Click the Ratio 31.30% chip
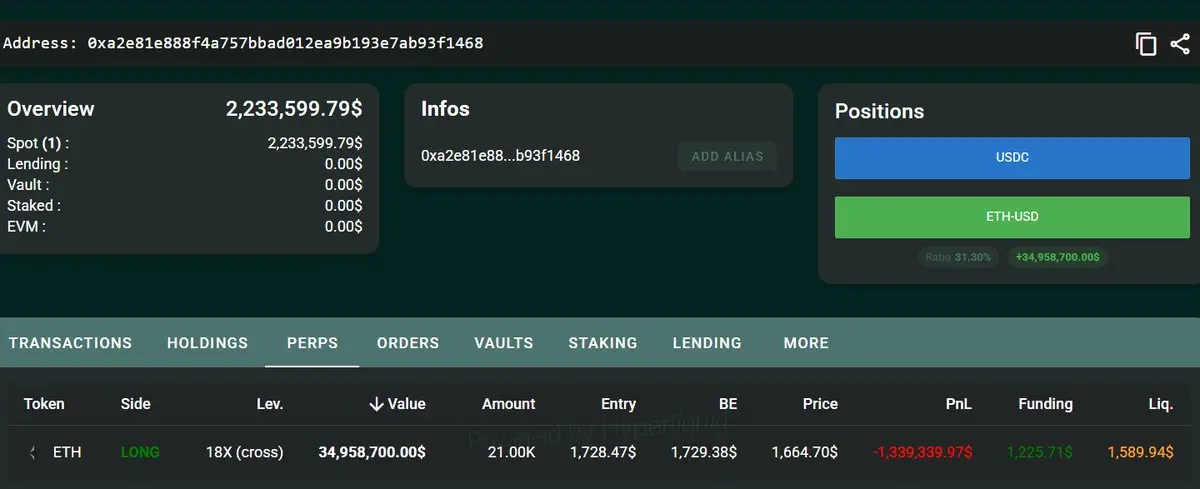This screenshot has height=489, width=1200. [x=958, y=257]
